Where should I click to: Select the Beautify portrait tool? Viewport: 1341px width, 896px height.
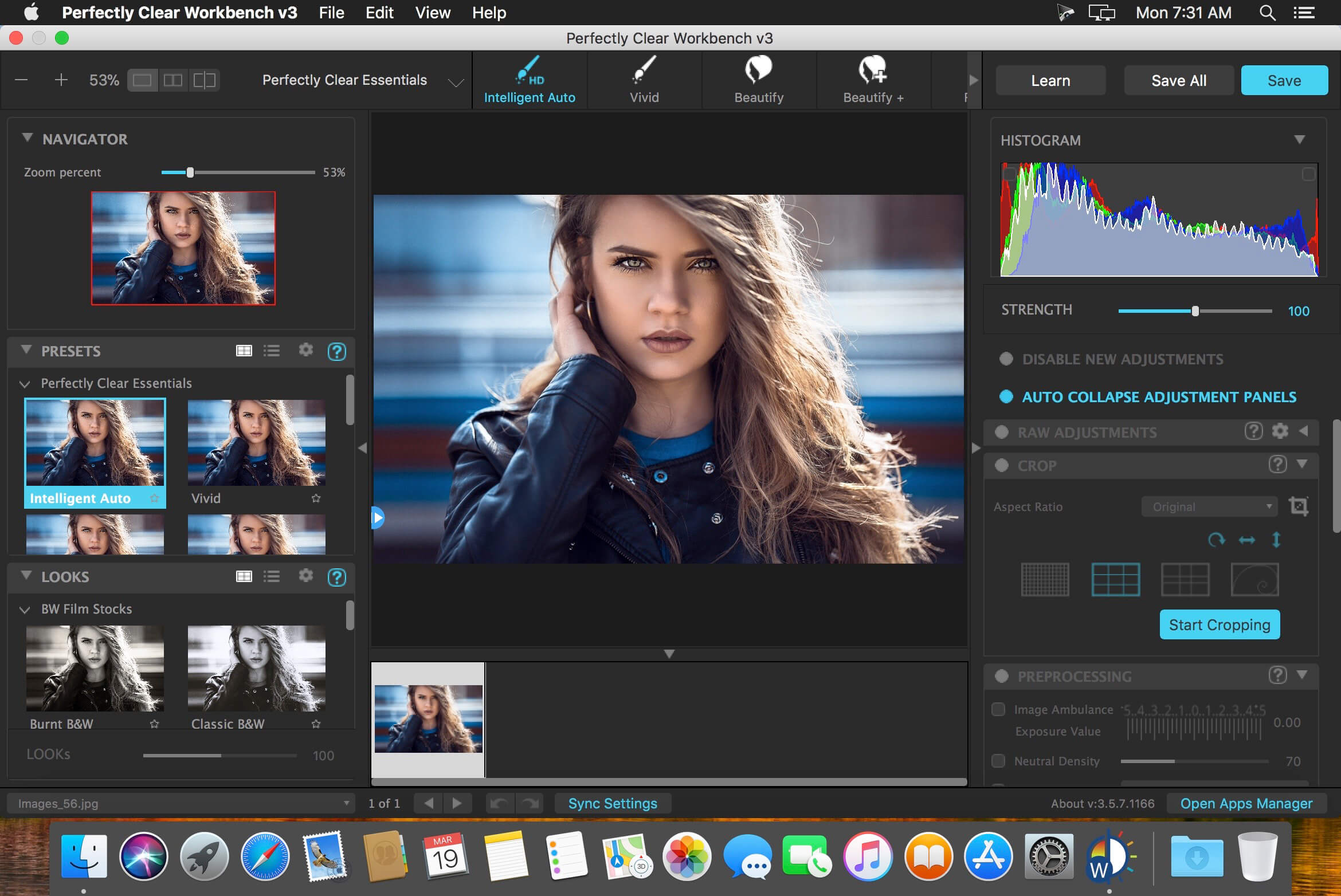click(x=758, y=79)
